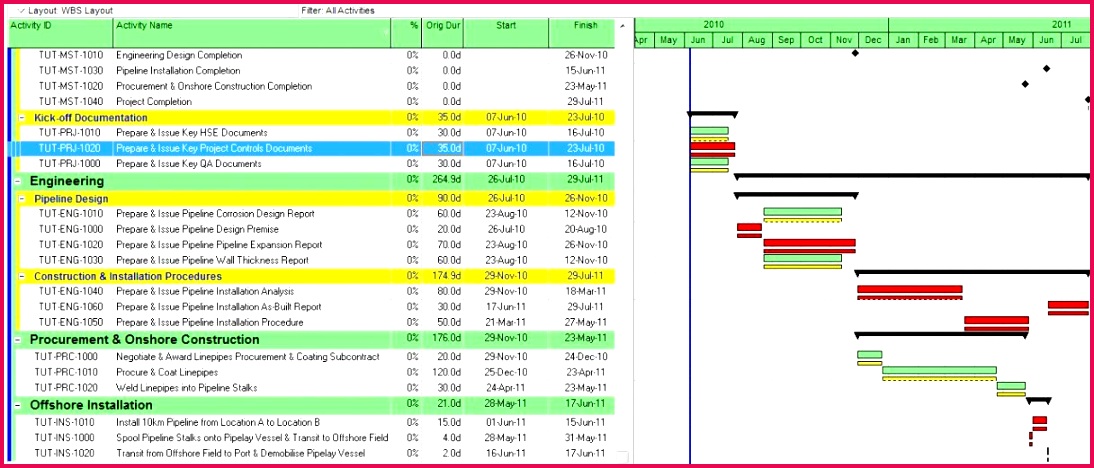Select the TUT-MST-1010 Engineering Design Completion row

click(x=318, y=55)
